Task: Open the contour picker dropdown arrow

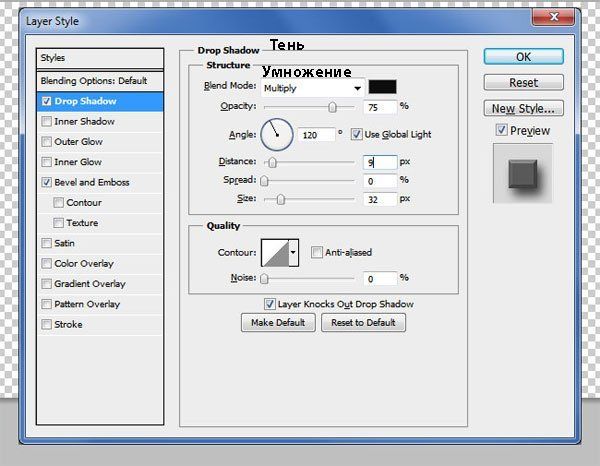Action: coord(293,253)
